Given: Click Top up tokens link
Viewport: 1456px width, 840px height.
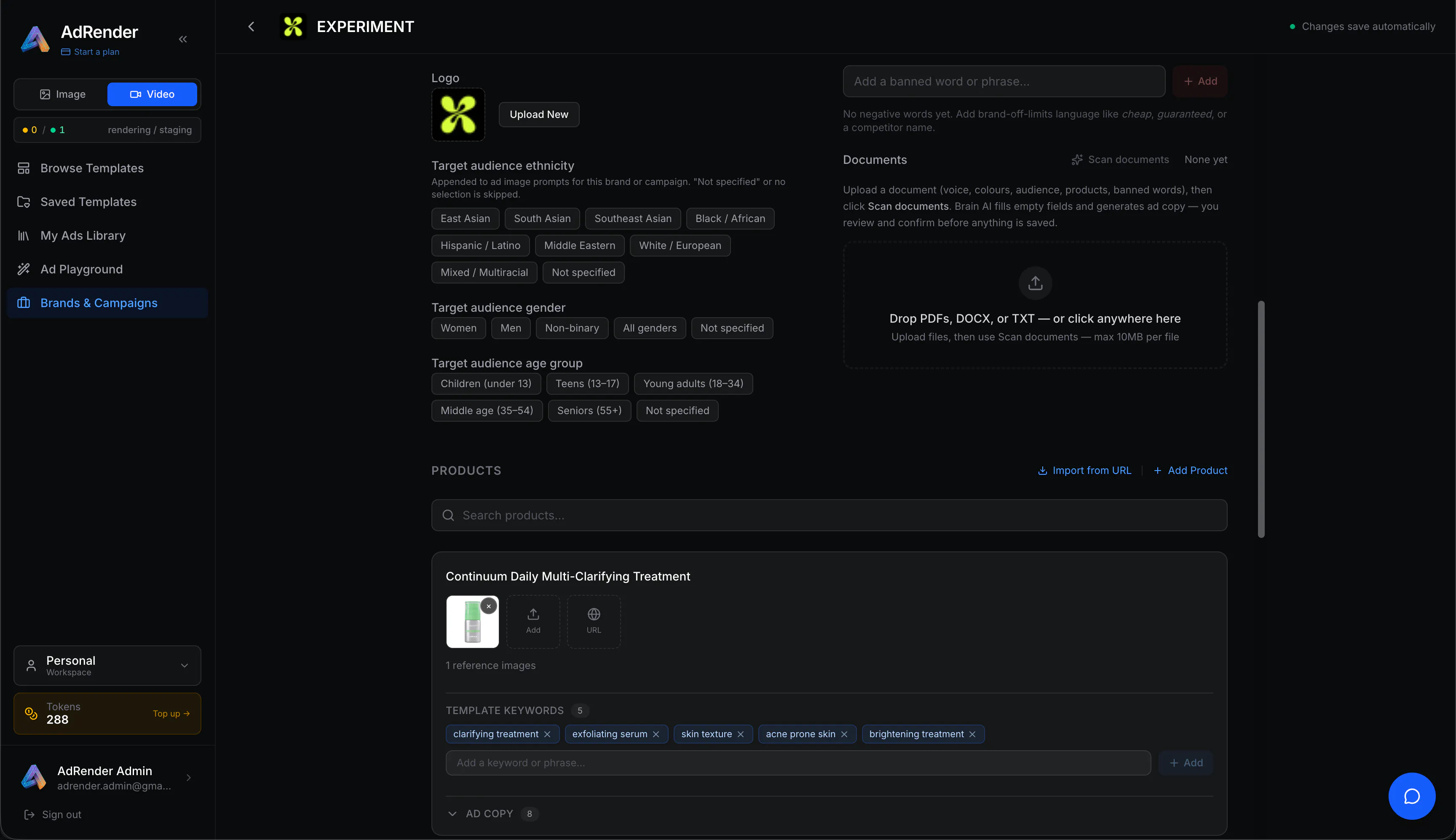Looking at the screenshot, I should 171,714.
